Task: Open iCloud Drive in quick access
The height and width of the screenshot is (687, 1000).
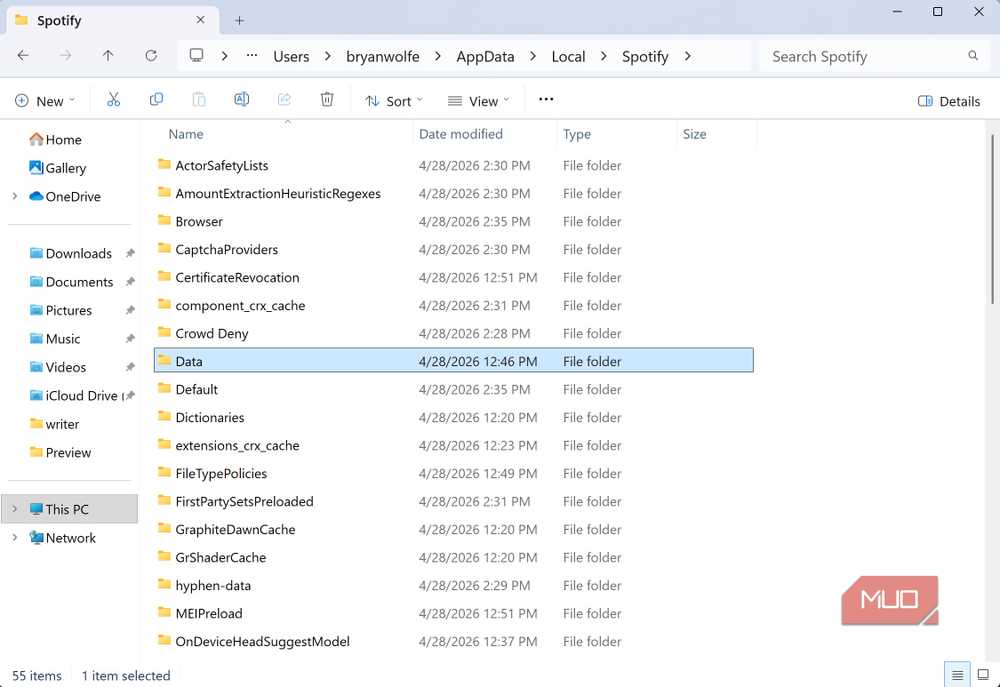Action: (x=75, y=395)
